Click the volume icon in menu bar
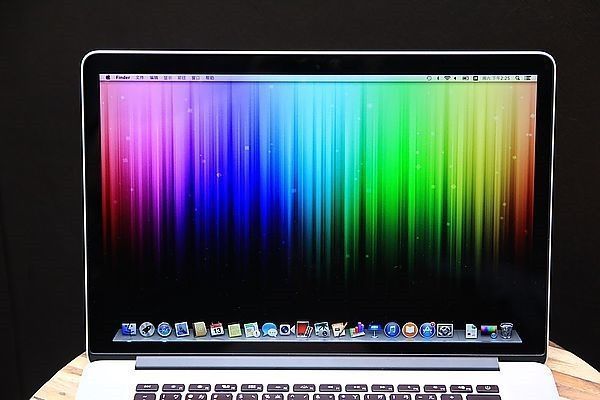600x400 pixels. coord(455,78)
